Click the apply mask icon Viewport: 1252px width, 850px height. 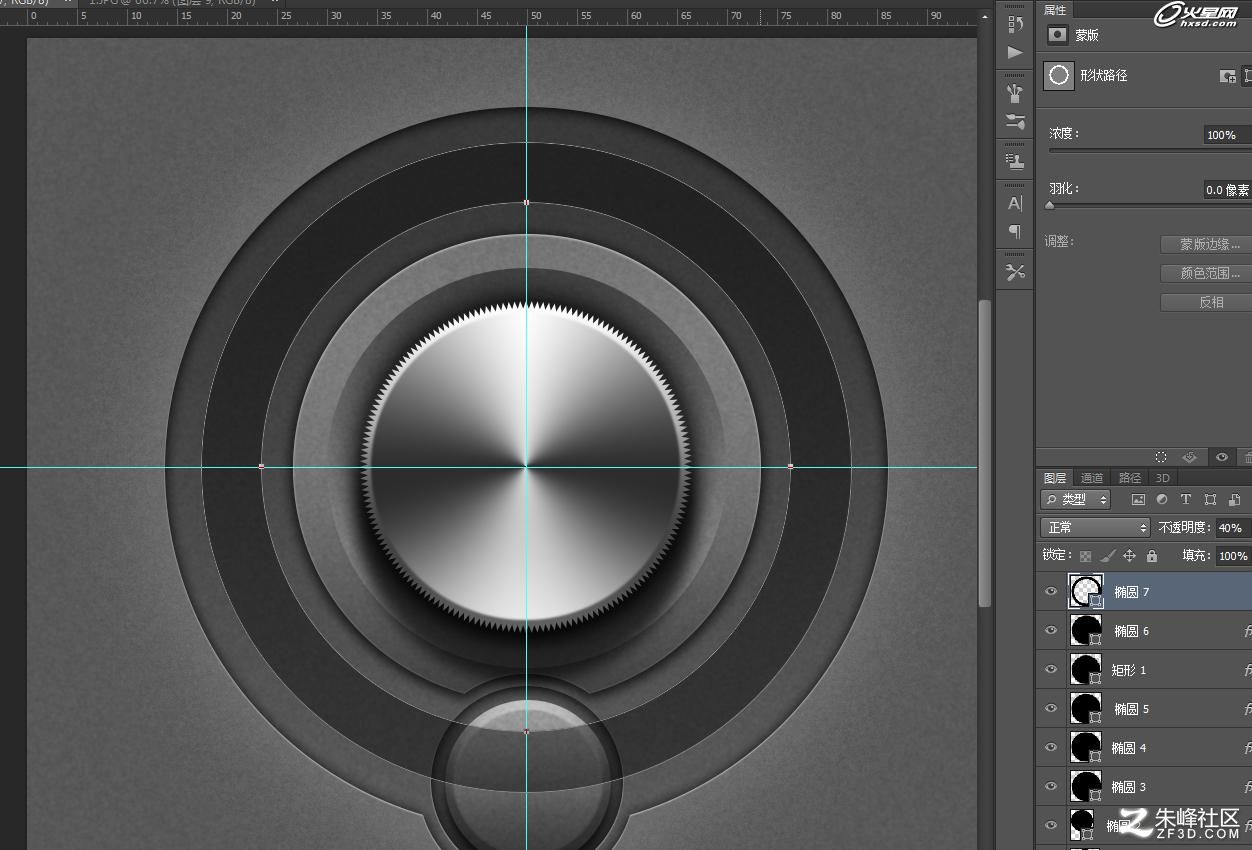click(1190, 457)
